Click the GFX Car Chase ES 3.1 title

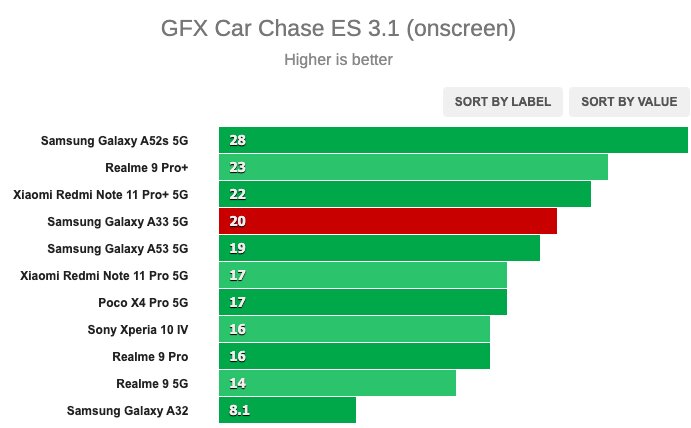click(338, 28)
